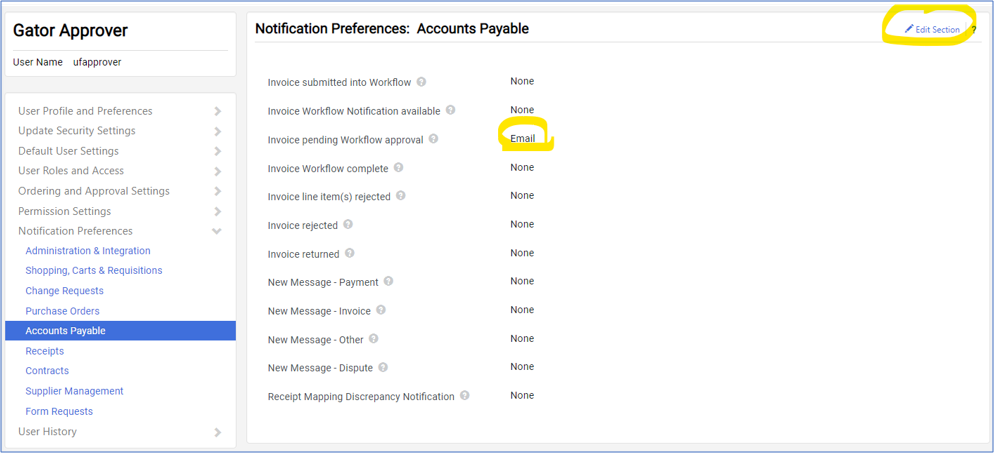Click help icon next to Receipt Mapping Discrepancy Notification
This screenshot has height=453, width=994.
tap(464, 396)
